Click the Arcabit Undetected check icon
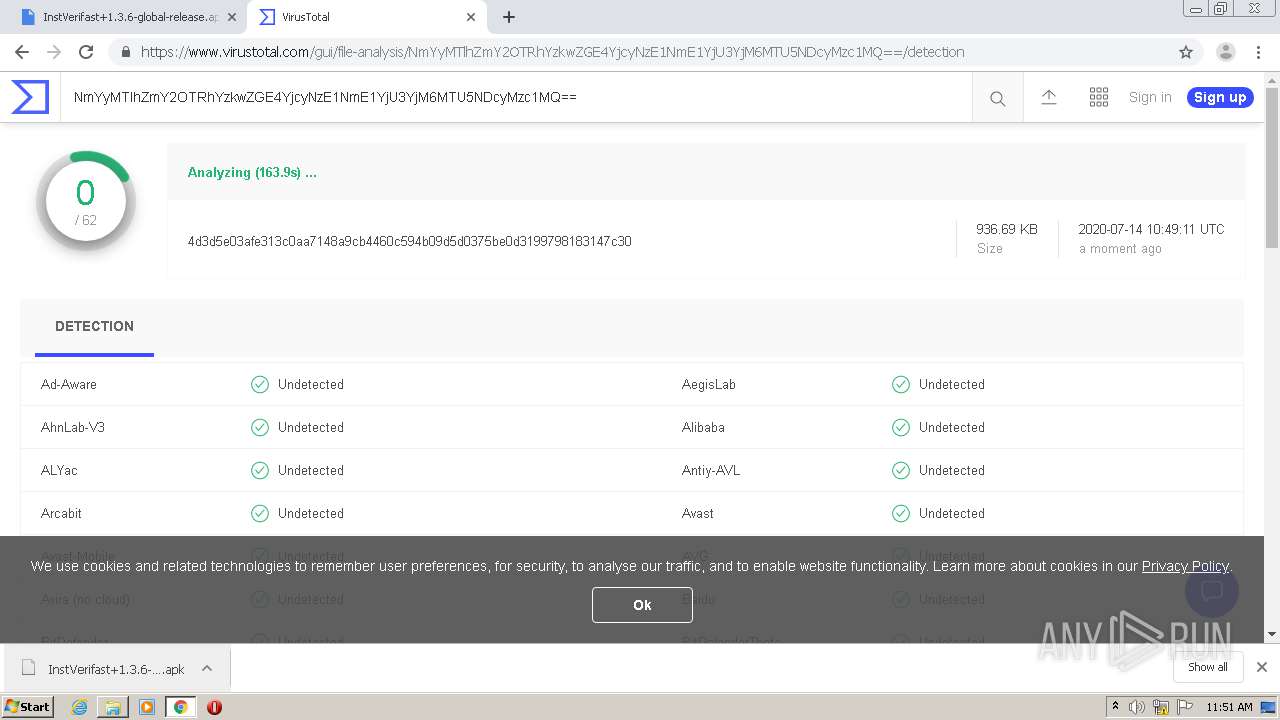Image resolution: width=1280 pixels, height=720 pixels. pos(260,513)
